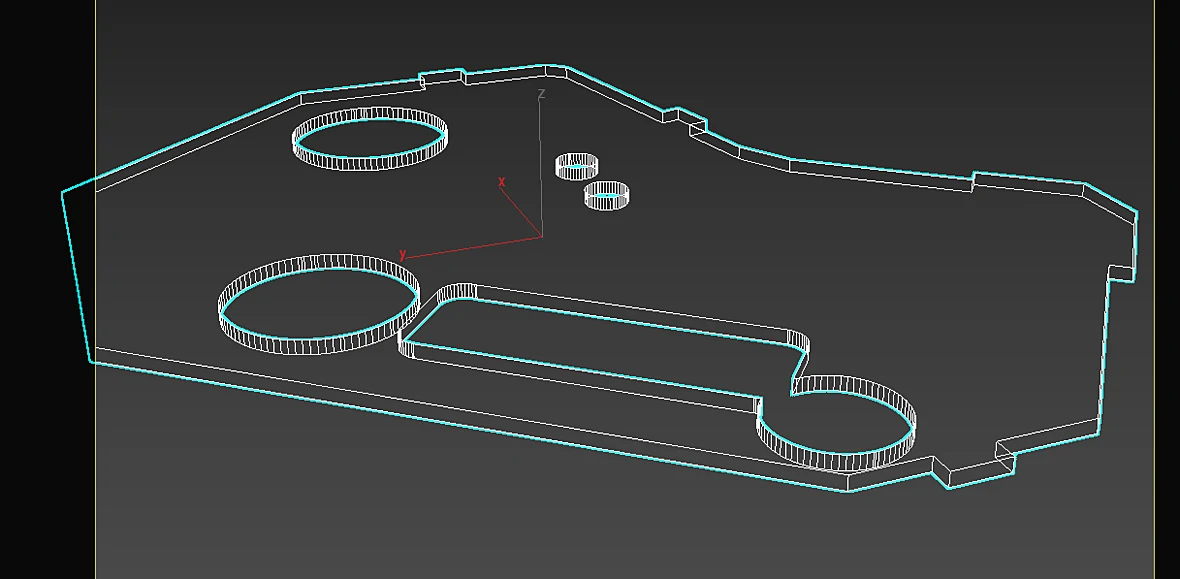The image size is (1180, 579).
Task: Click the upper-left elliptical hole in the plate
Action: pos(370,139)
